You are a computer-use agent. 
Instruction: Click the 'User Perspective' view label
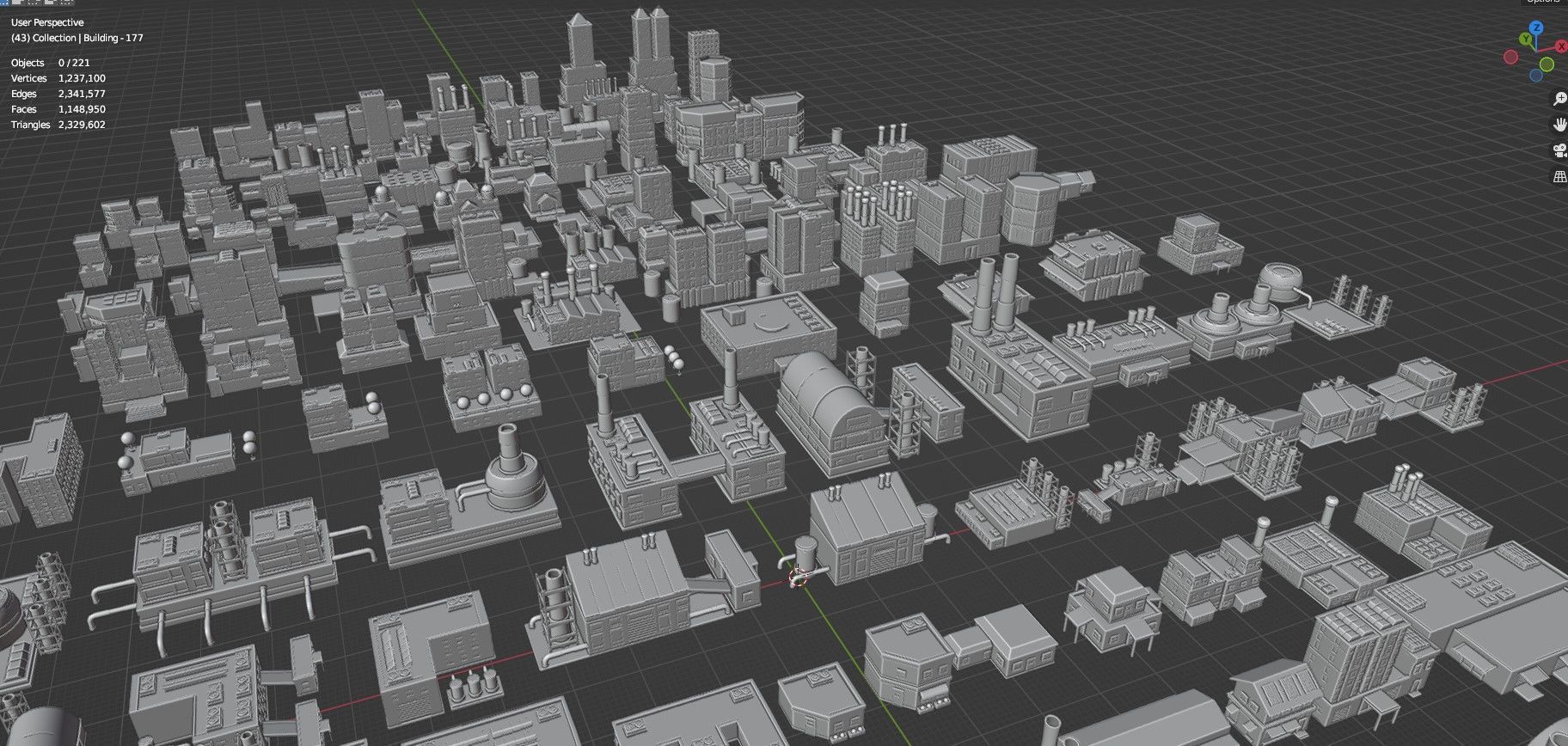[47, 22]
